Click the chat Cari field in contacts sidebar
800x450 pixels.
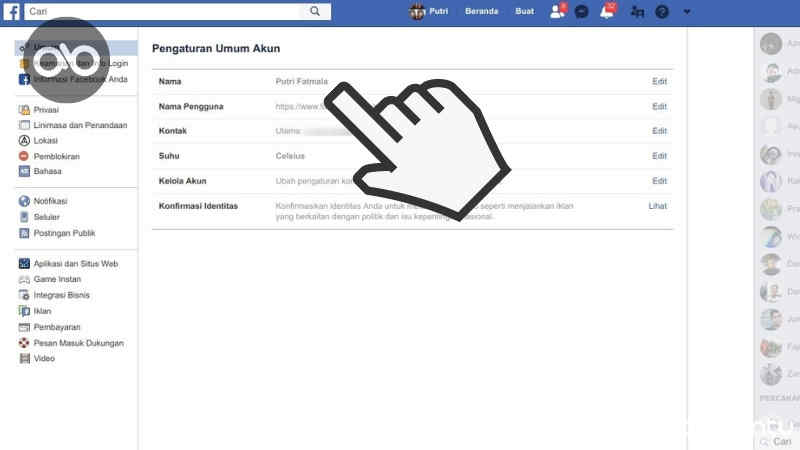coord(782,441)
